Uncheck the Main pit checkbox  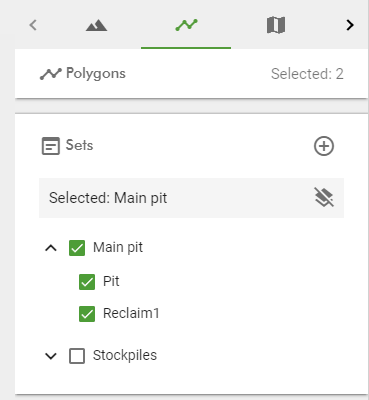77,248
